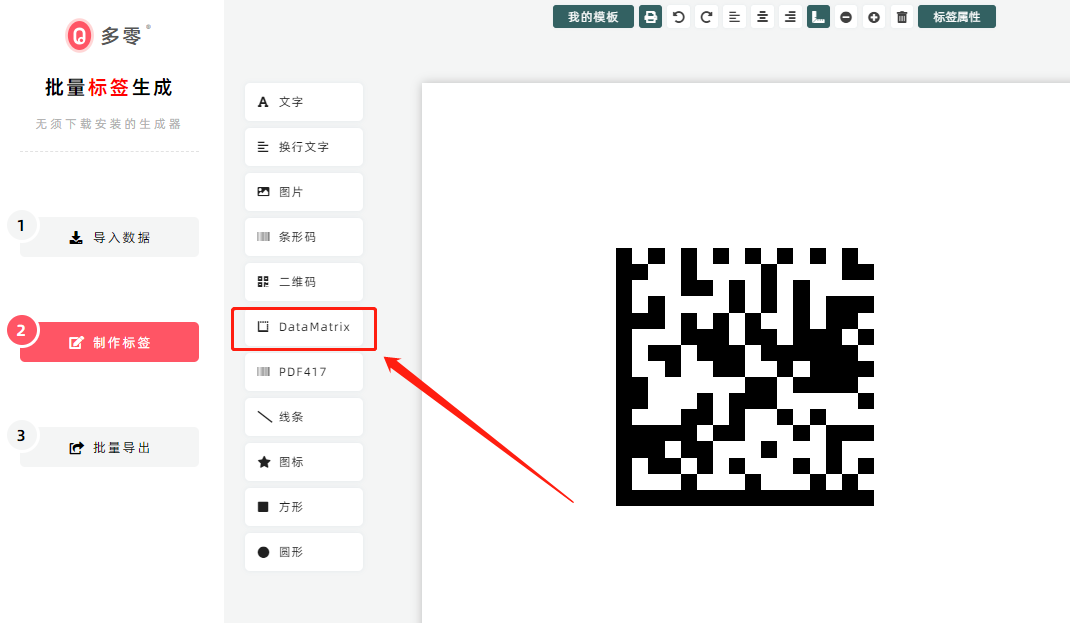Add a 线条 line element
This screenshot has height=623, width=1070.
(x=304, y=417)
